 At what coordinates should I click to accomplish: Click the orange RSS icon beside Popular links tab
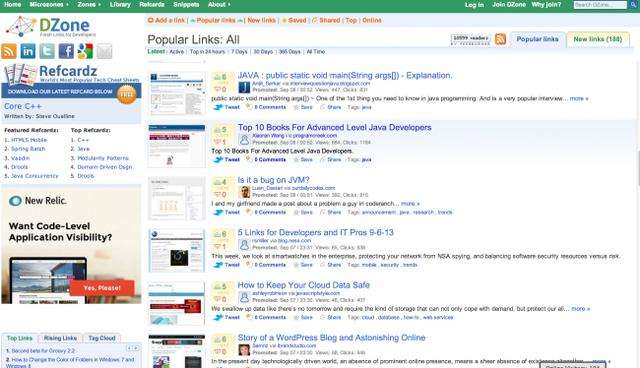coord(500,39)
